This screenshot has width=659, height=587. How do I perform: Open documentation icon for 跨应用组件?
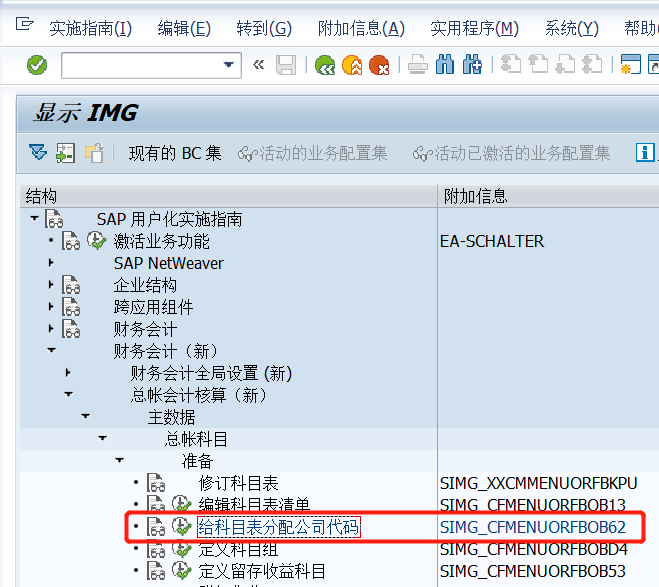pyautogui.click(x=71, y=306)
